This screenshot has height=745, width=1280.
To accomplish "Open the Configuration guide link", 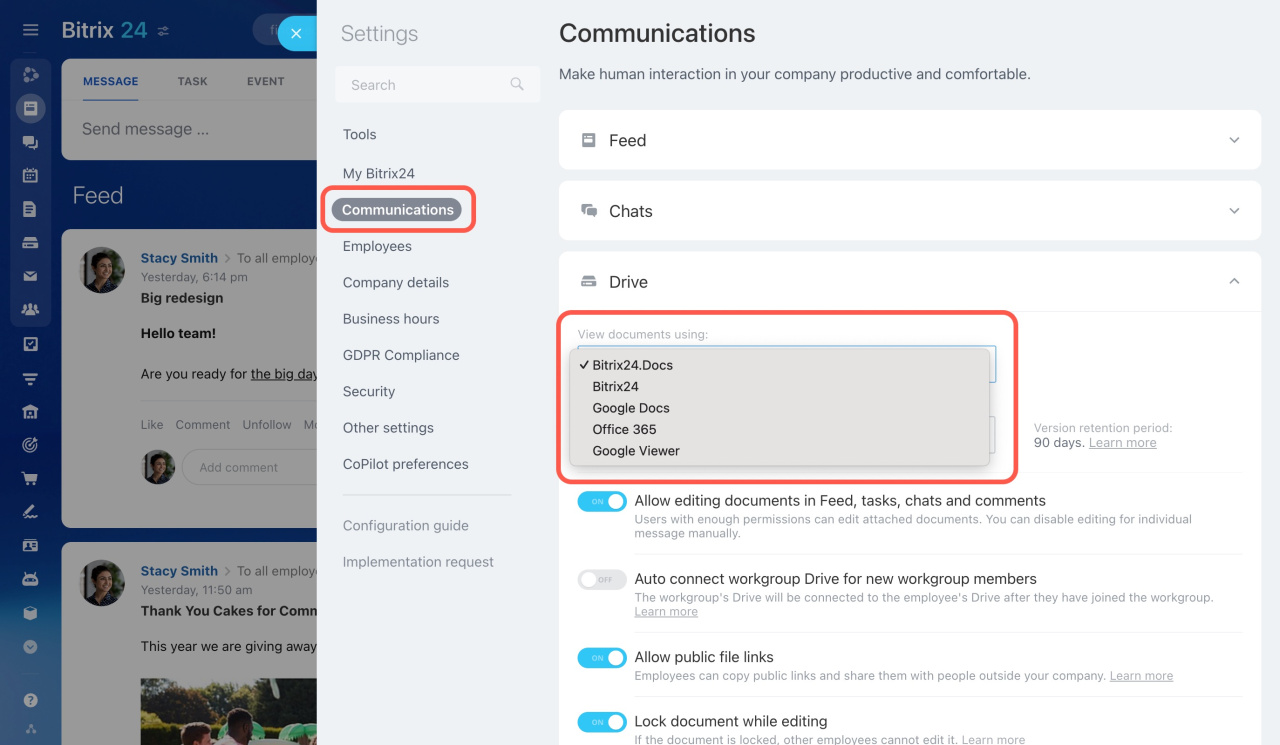I will 405,526.
